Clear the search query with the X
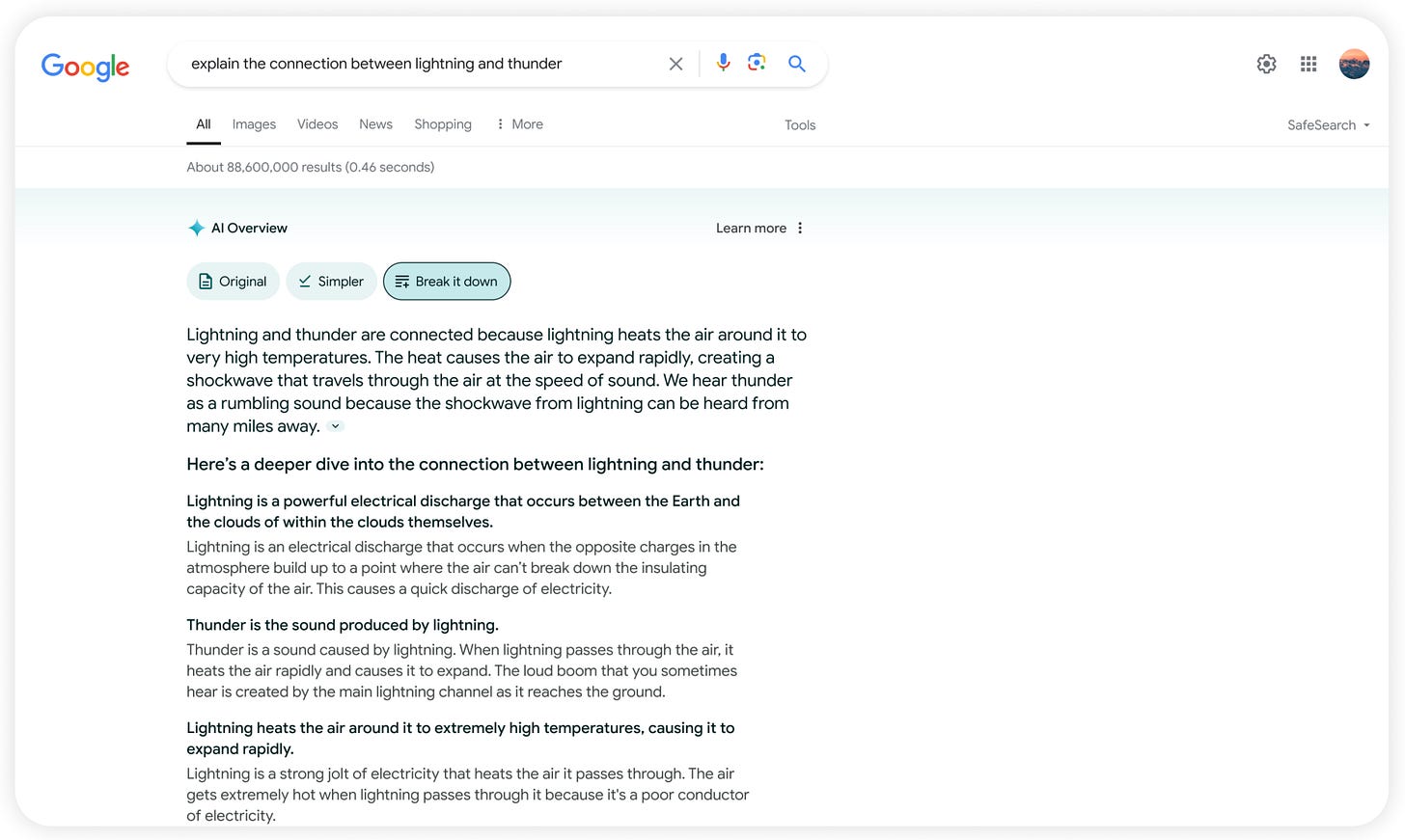 (675, 63)
